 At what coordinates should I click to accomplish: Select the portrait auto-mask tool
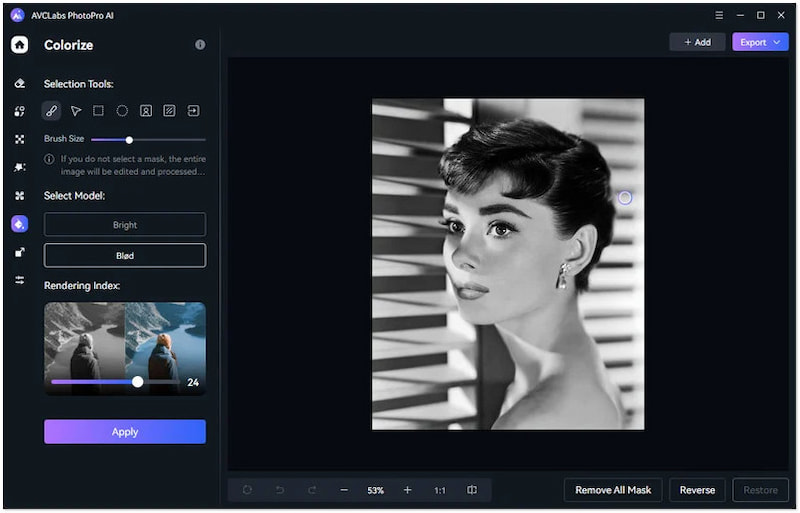point(146,111)
